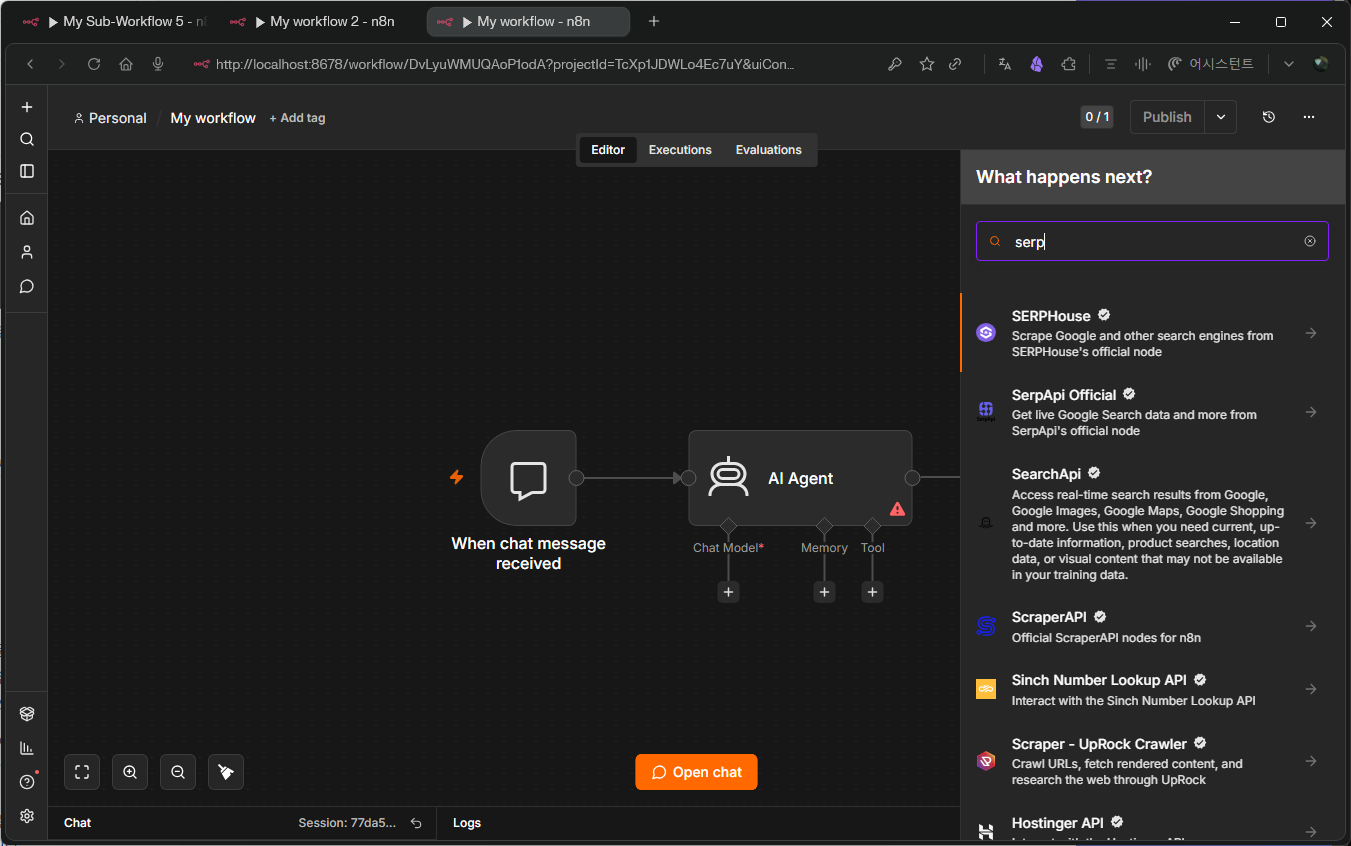Expand the Scraper - UpRock Crawler arrow
The image size is (1351, 846).
click(x=1311, y=761)
